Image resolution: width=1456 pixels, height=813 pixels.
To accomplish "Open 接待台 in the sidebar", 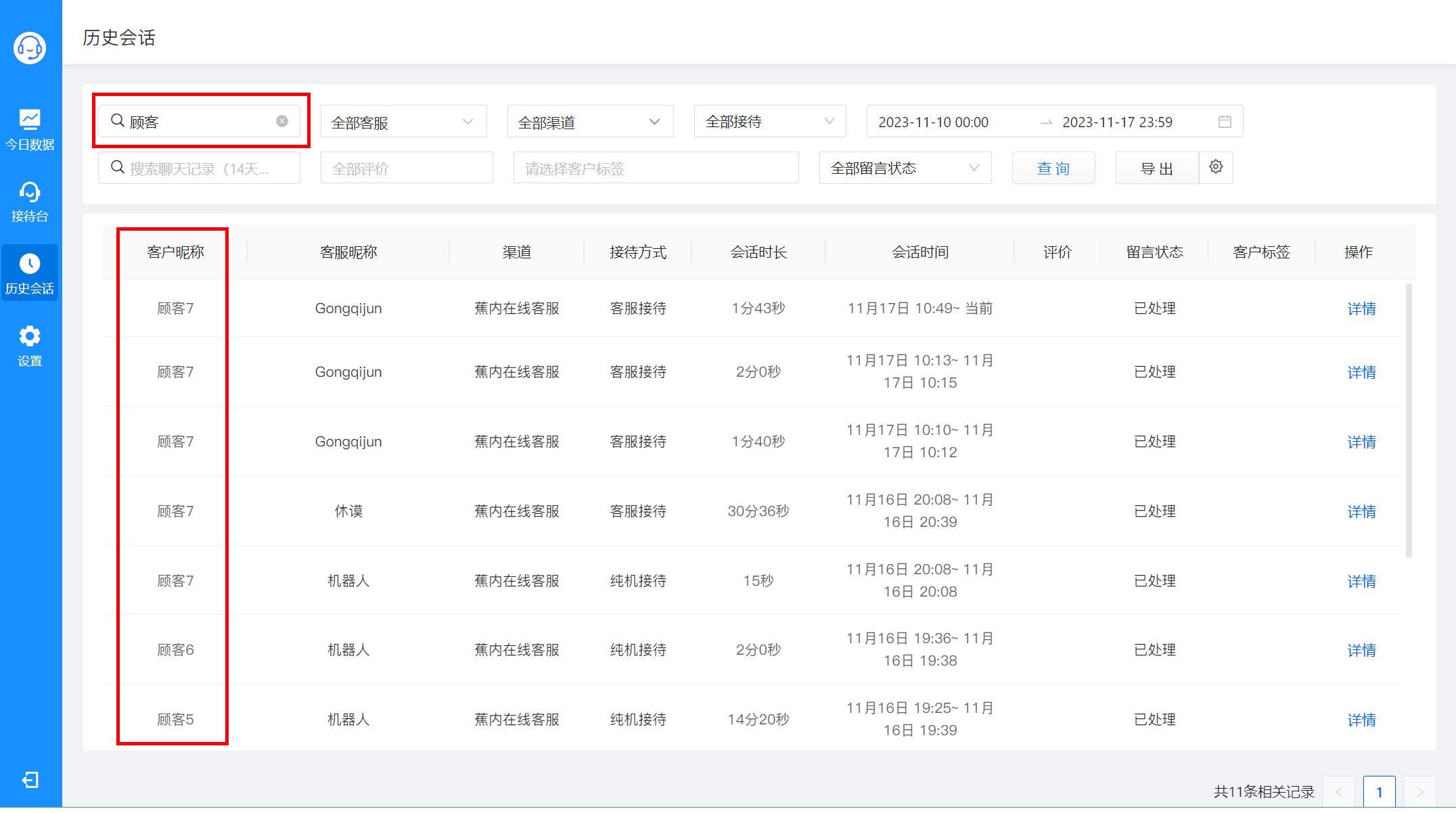I will (x=30, y=202).
